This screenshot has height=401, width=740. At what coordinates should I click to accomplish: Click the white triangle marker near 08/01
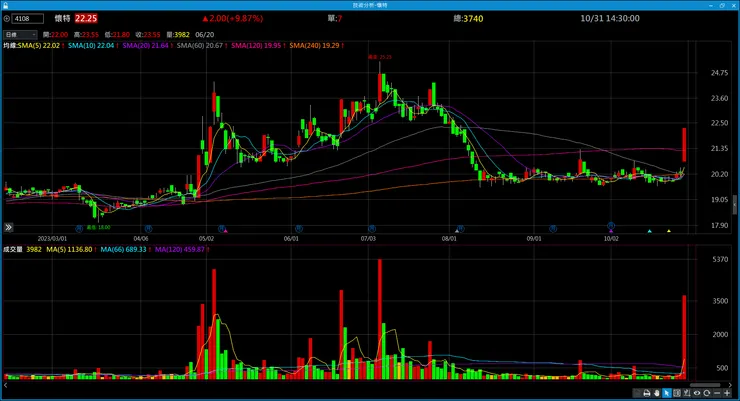point(457,231)
